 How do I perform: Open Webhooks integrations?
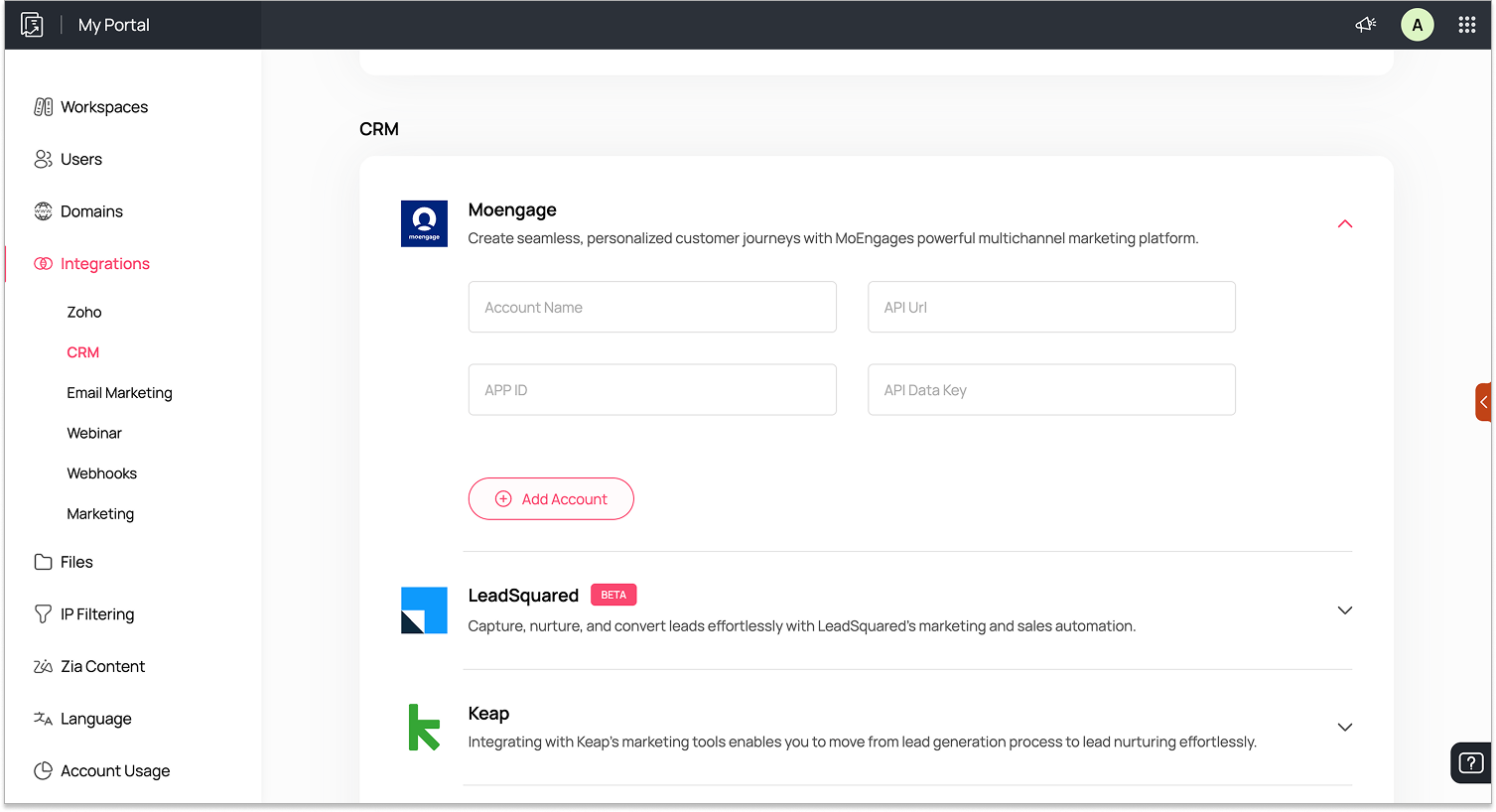point(102,474)
